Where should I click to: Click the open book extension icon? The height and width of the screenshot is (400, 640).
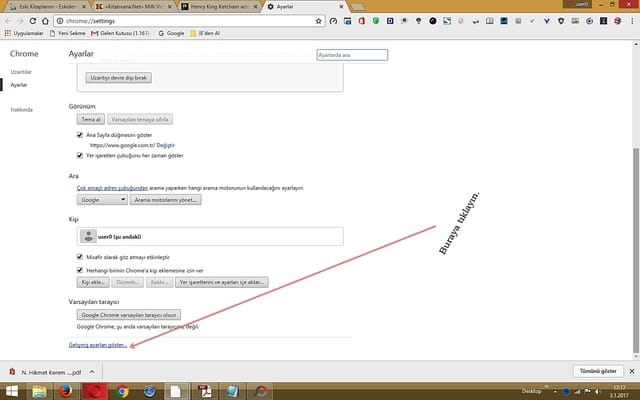pos(489,21)
